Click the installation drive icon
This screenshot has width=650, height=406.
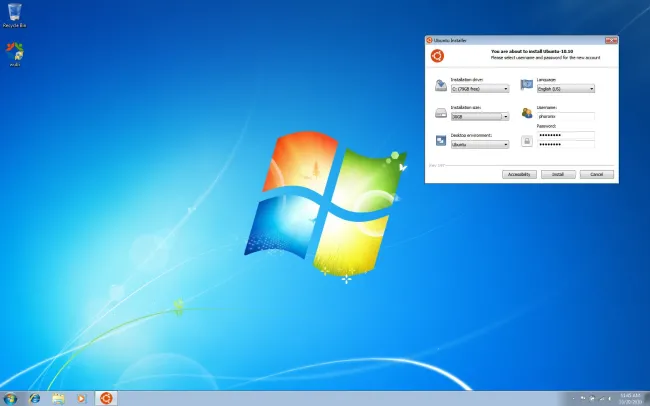coord(441,85)
